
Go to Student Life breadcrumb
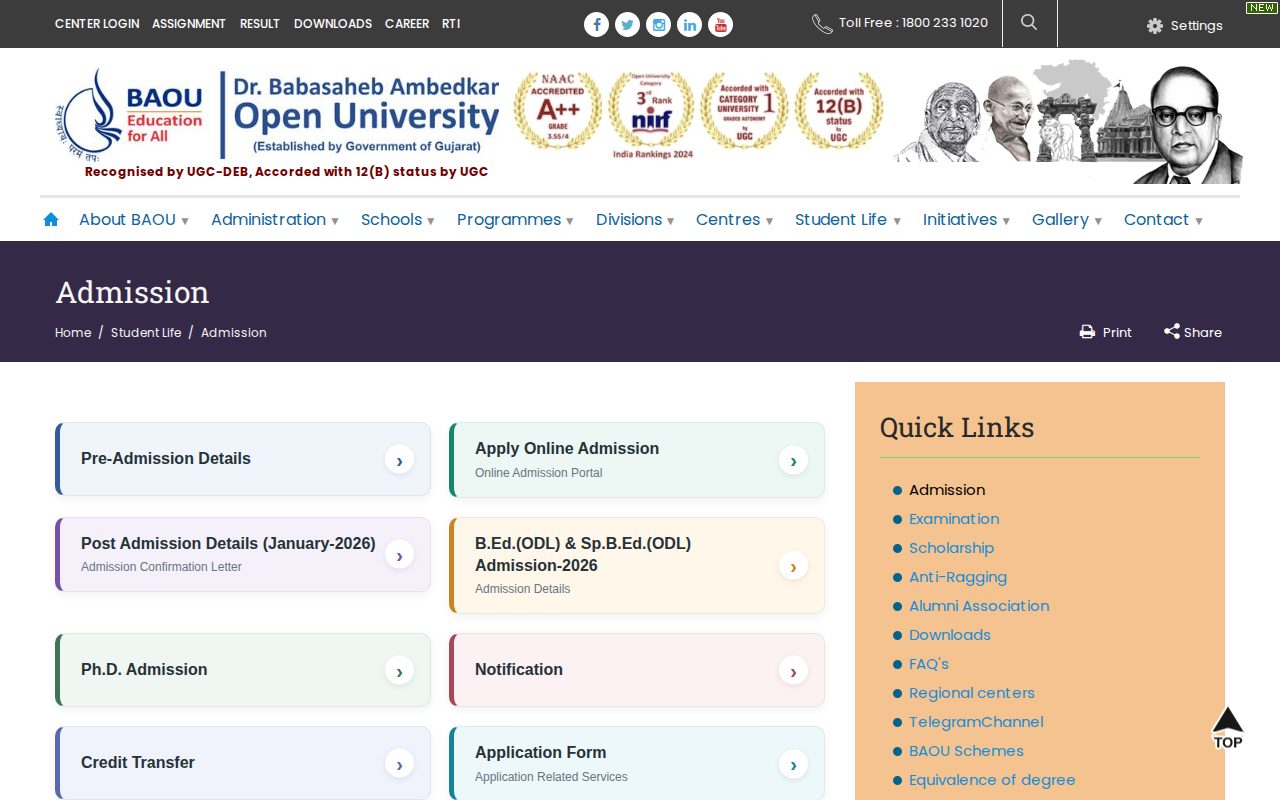coord(146,332)
